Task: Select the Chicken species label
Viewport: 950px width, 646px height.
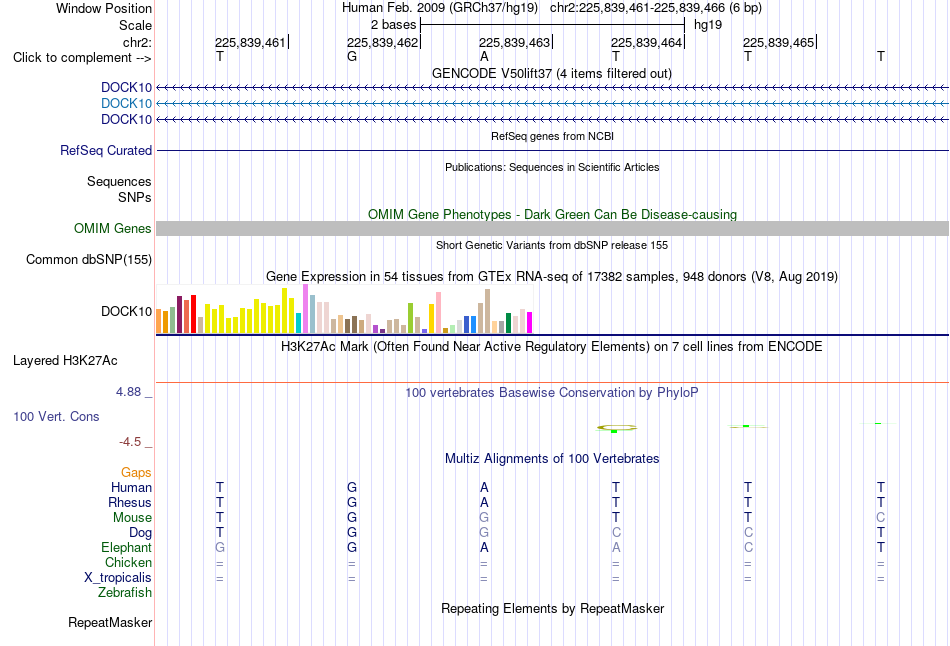Action: (128, 562)
